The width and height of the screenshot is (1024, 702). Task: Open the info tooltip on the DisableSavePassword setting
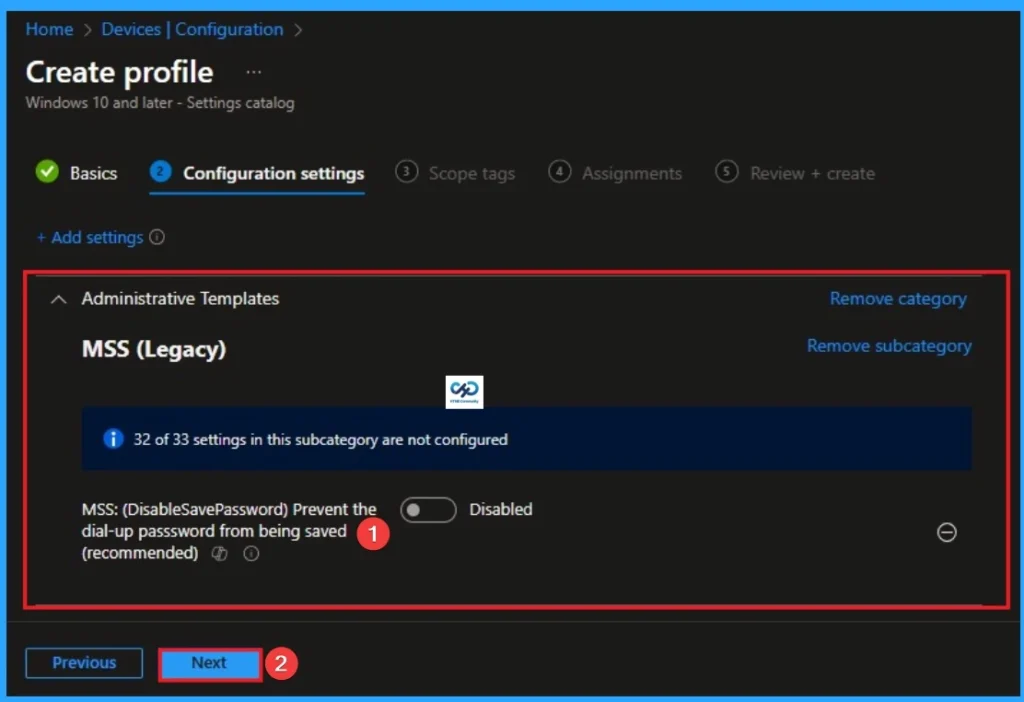pyautogui.click(x=251, y=553)
